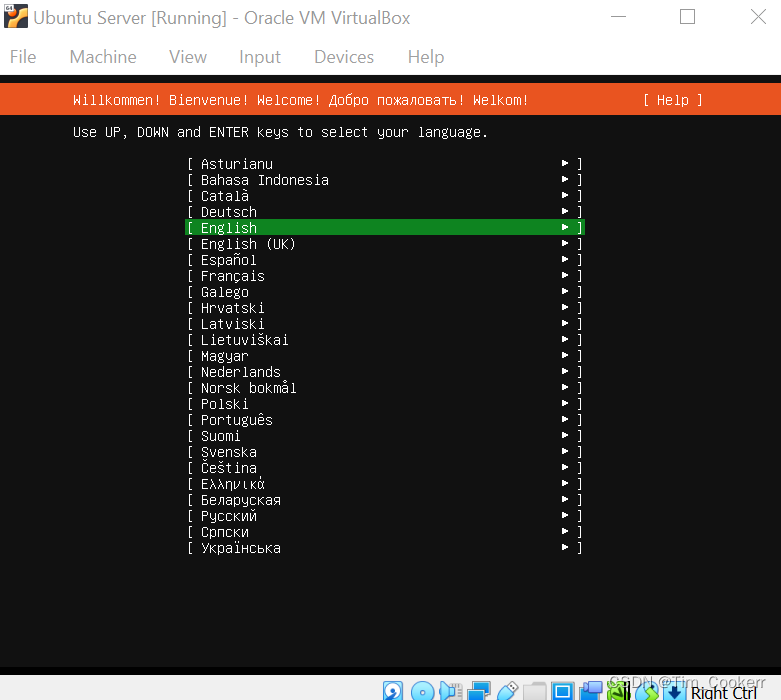Click the network adapters status icon
This screenshot has width=781, height=700.
479,691
